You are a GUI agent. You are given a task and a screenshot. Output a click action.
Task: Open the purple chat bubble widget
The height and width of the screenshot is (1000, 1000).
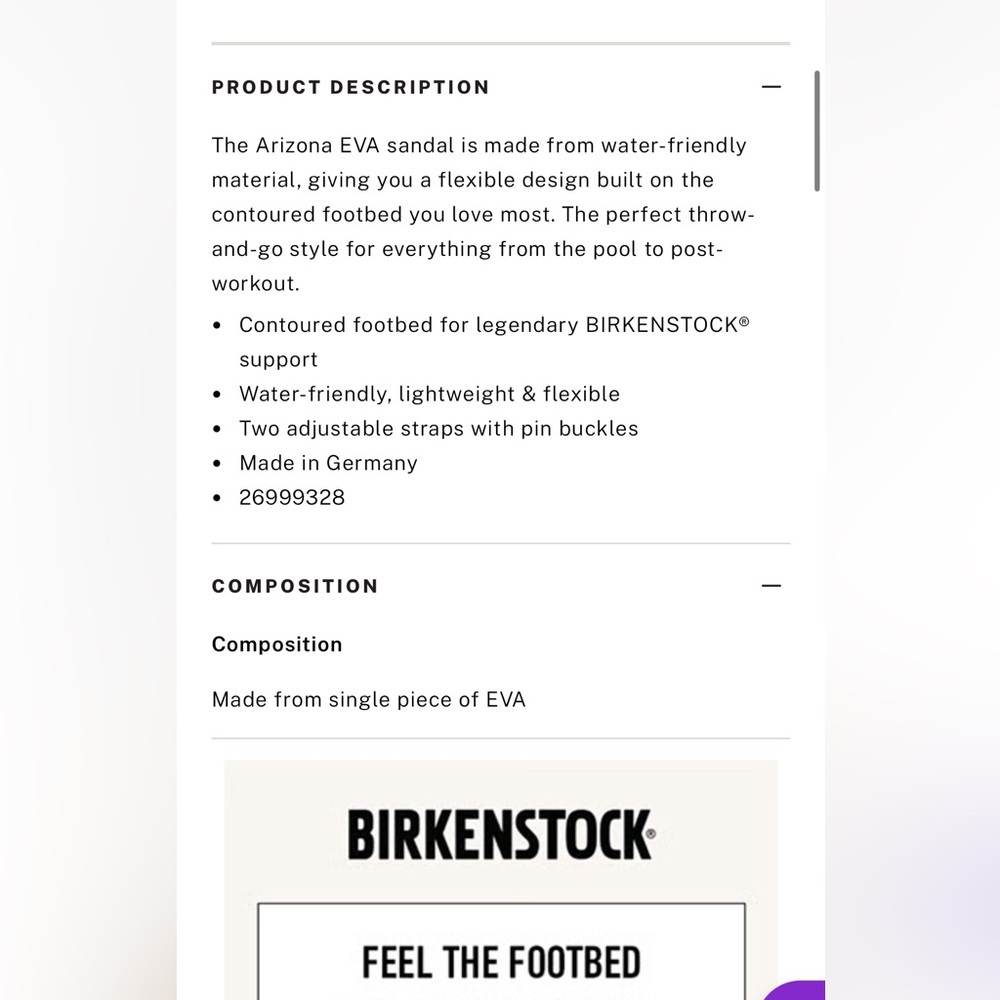coord(794,990)
